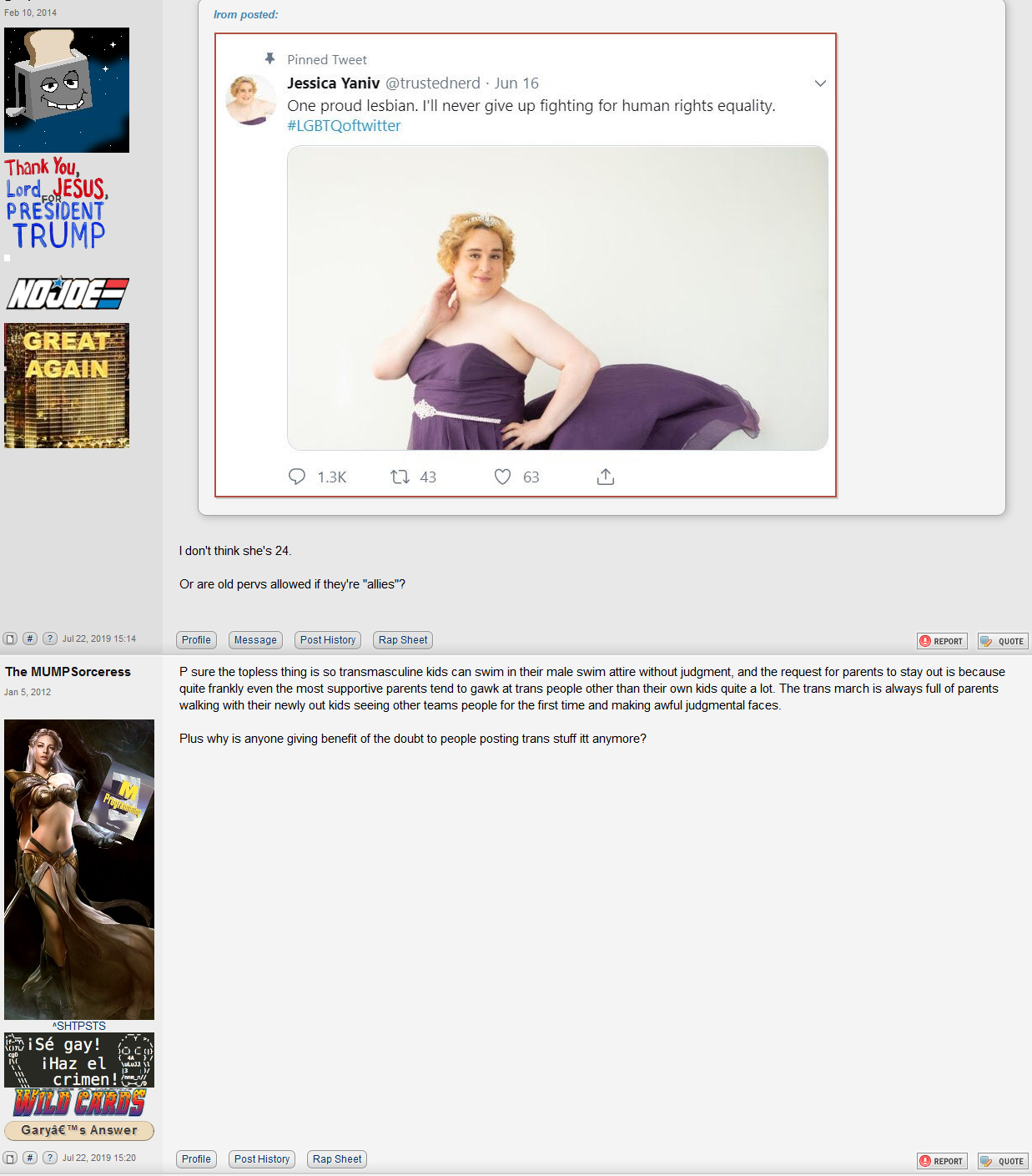Click the 'Irom posted:' quote header

pyautogui.click(x=246, y=15)
